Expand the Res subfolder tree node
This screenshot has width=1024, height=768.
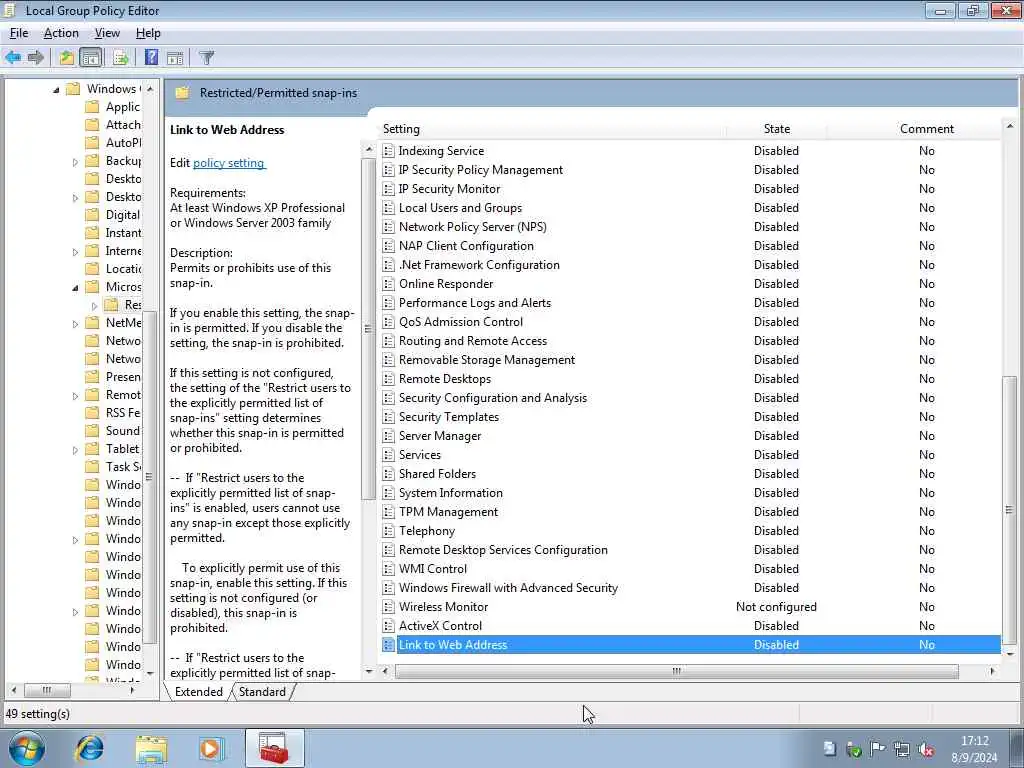click(x=95, y=306)
